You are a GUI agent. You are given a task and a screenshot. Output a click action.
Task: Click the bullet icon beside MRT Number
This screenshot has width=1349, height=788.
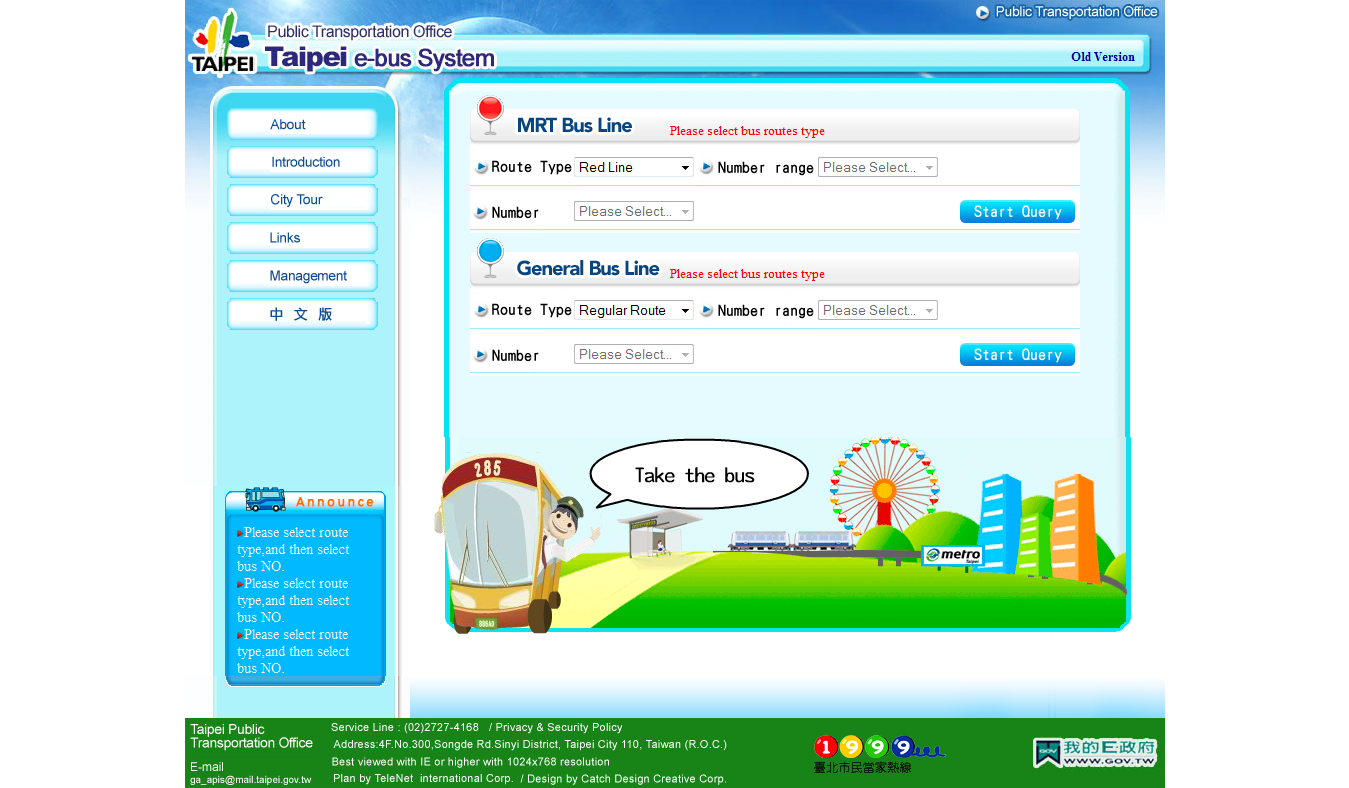(x=481, y=212)
